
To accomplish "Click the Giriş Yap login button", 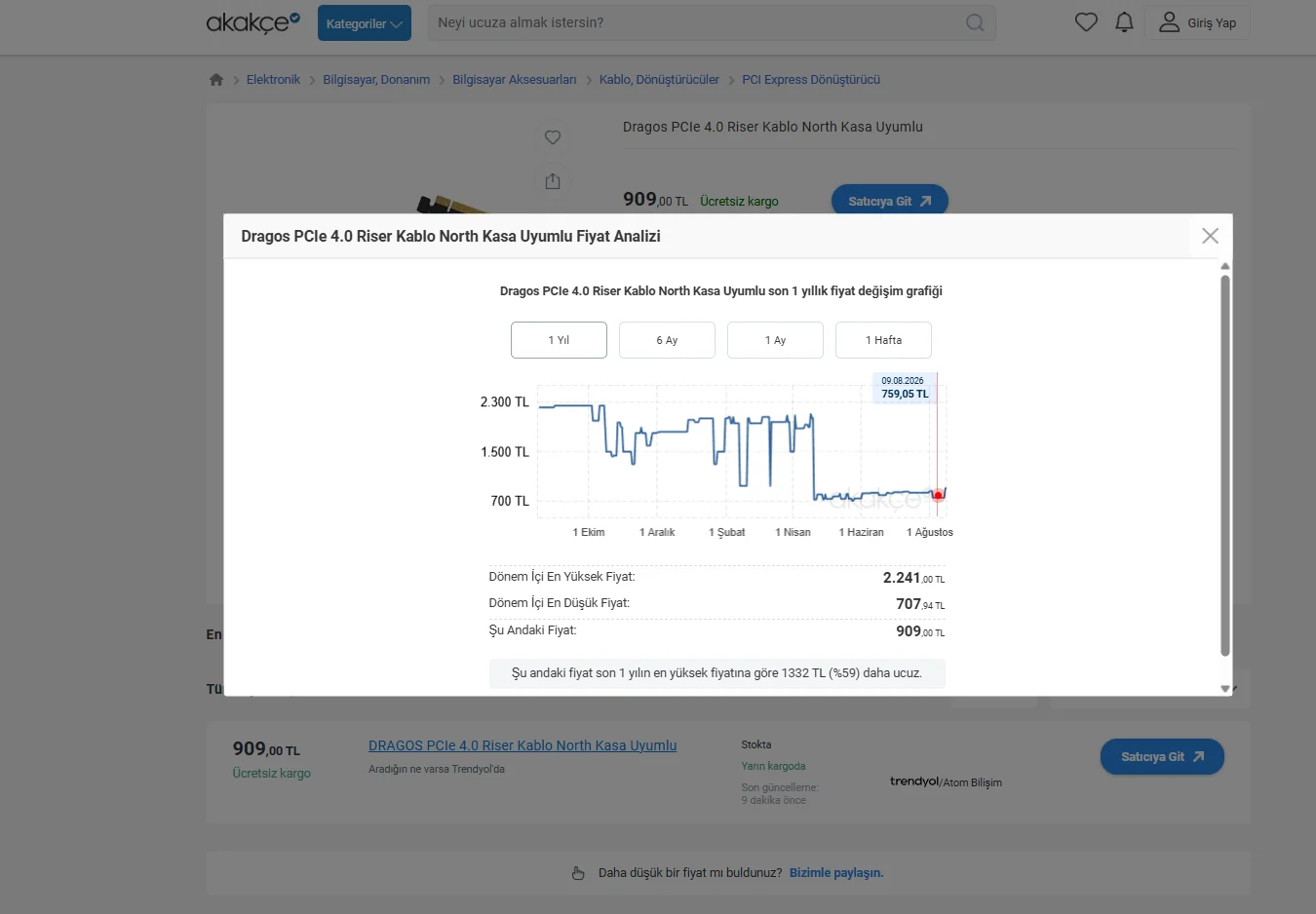I will click(x=1197, y=22).
